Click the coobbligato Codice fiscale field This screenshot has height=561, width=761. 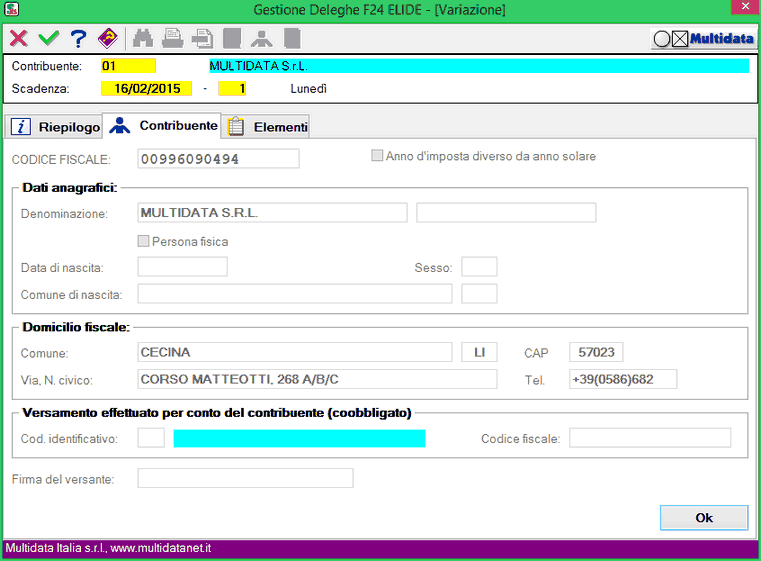[650, 438]
